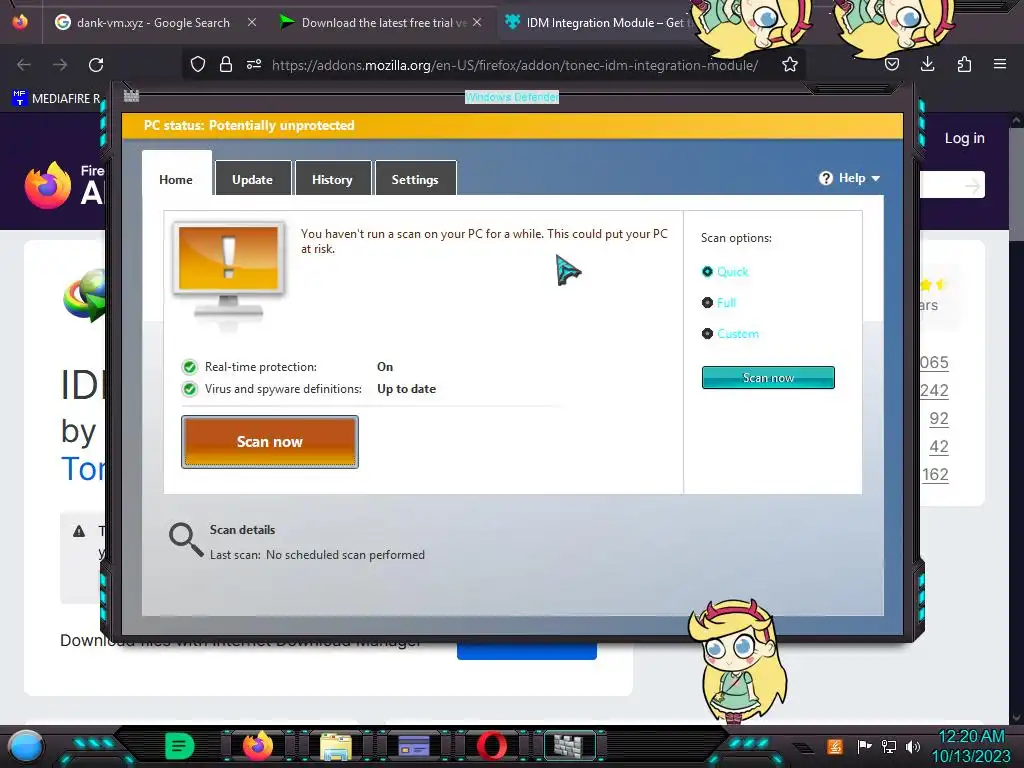Screen dimensions: 1024x768
Task: Click the "Last scan: No scheduled scan performed" text
Action: pyautogui.click(x=317, y=555)
